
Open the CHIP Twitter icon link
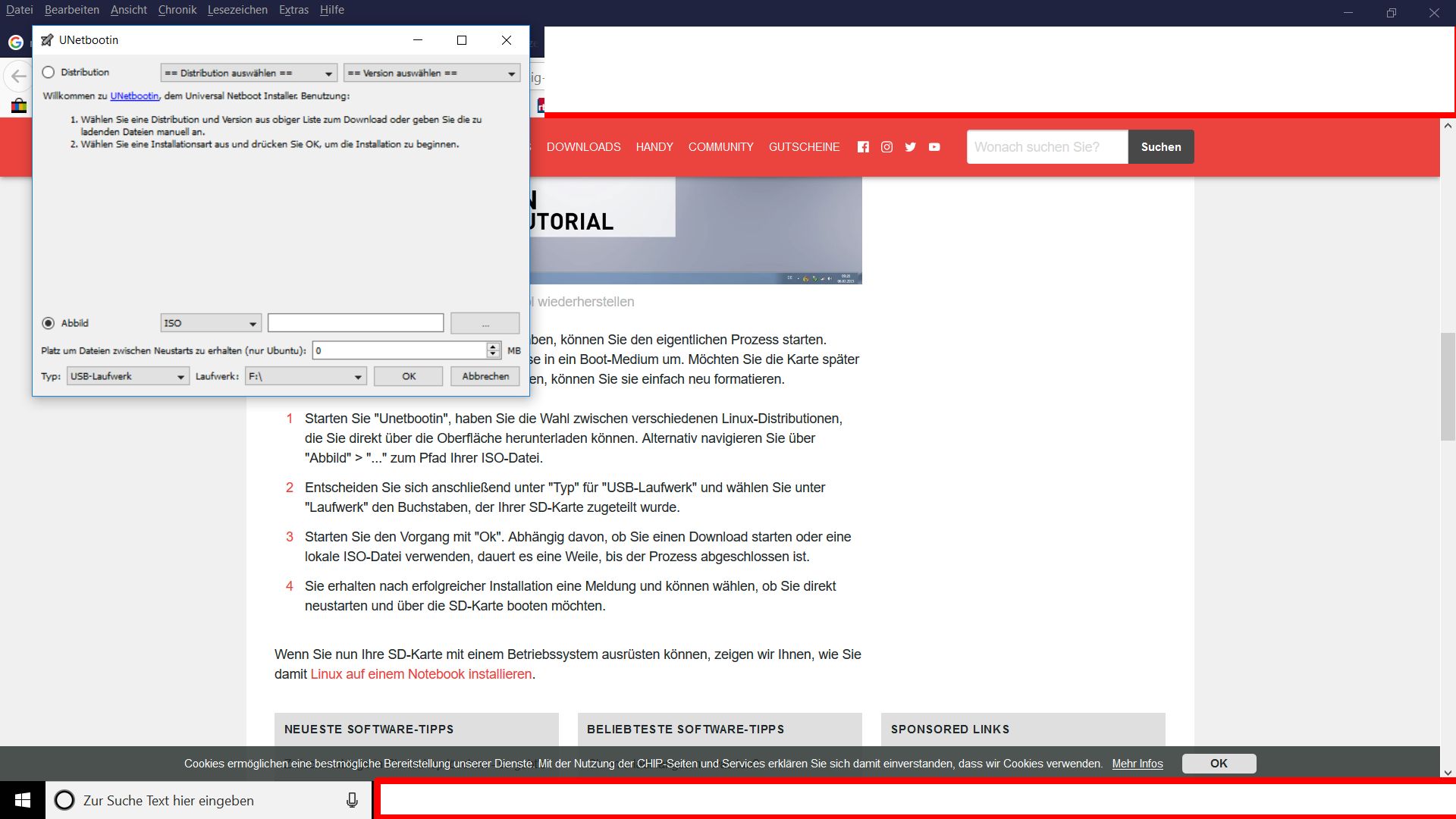pyautogui.click(x=910, y=147)
